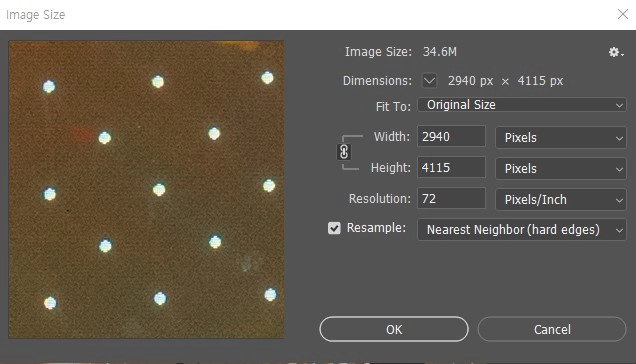Click the Resample label
This screenshot has height=364, width=636.
click(376, 228)
